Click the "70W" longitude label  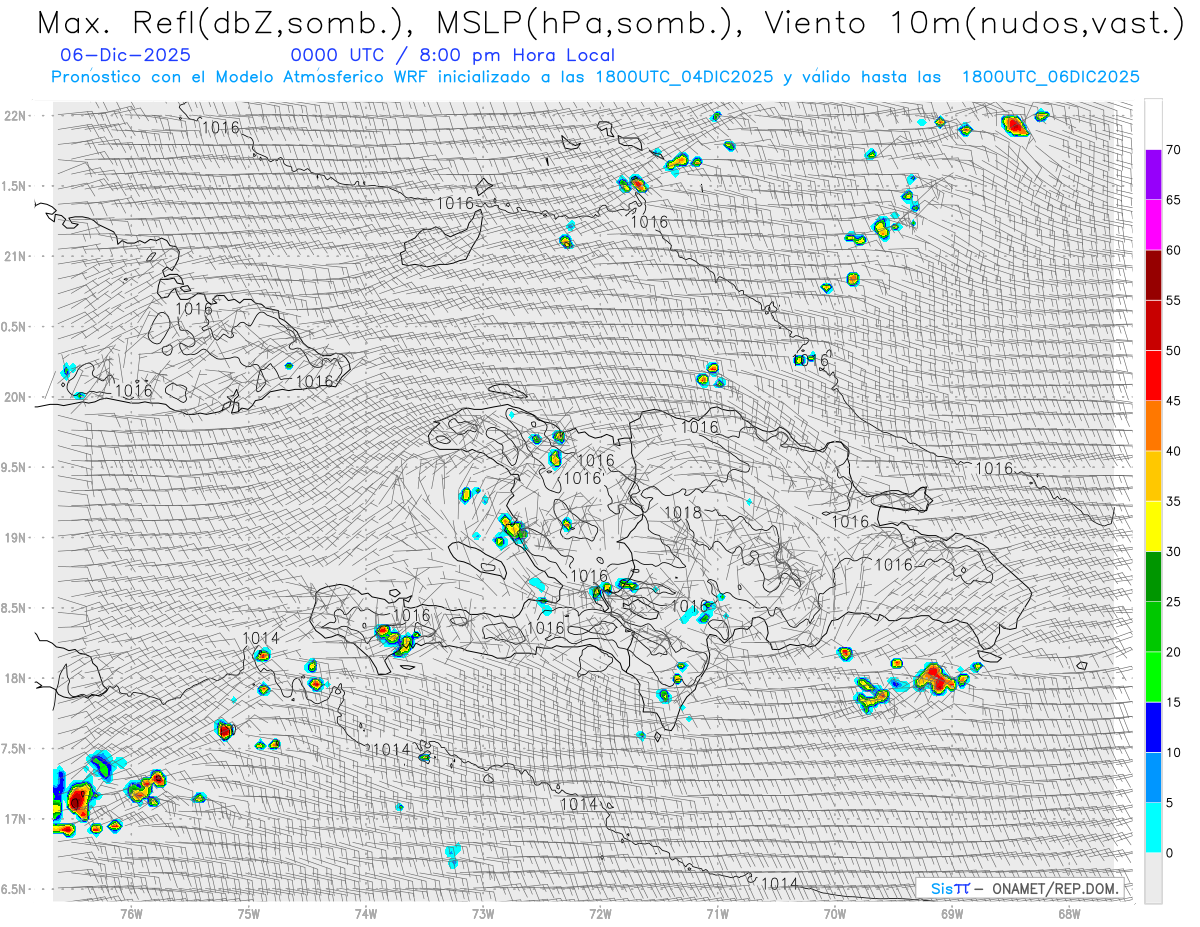[835, 912]
